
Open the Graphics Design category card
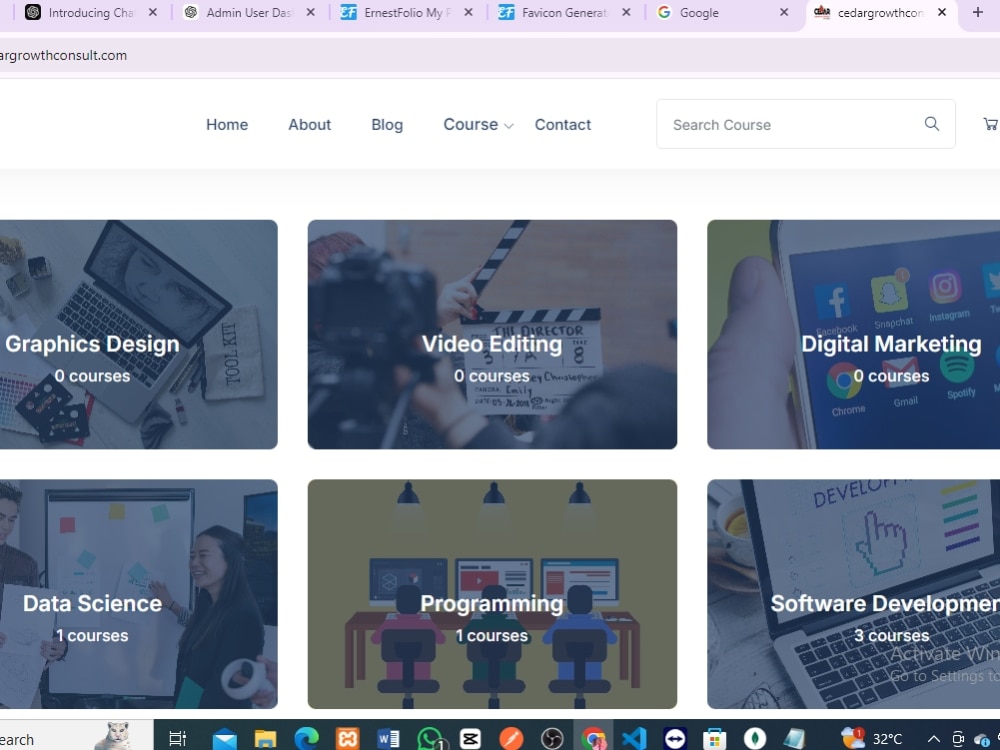point(138,334)
